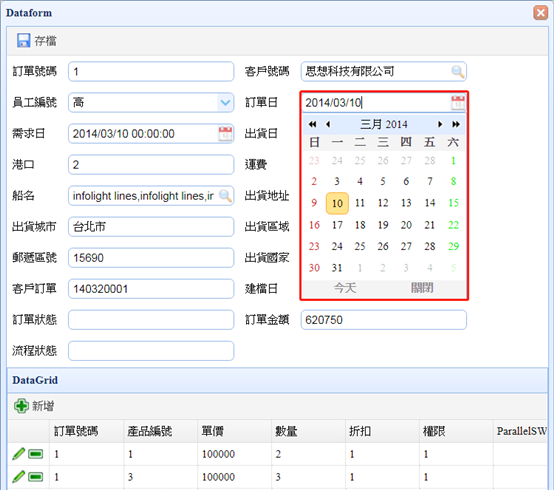Image resolution: width=554 pixels, height=490 pixels.
Task: Jump to previous year in calendar
Action: 313,124
